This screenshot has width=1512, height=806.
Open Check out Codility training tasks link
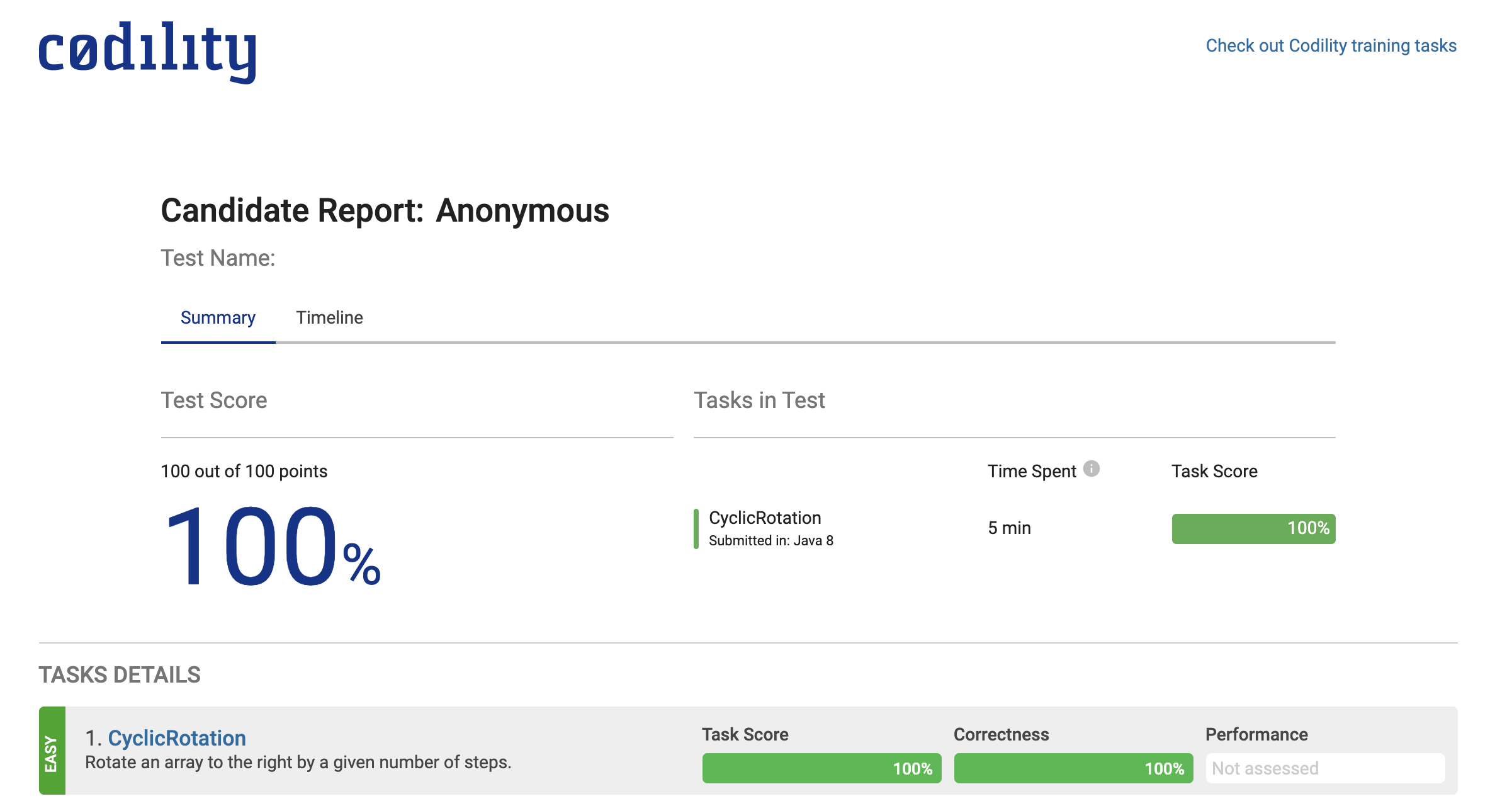pyautogui.click(x=1331, y=46)
